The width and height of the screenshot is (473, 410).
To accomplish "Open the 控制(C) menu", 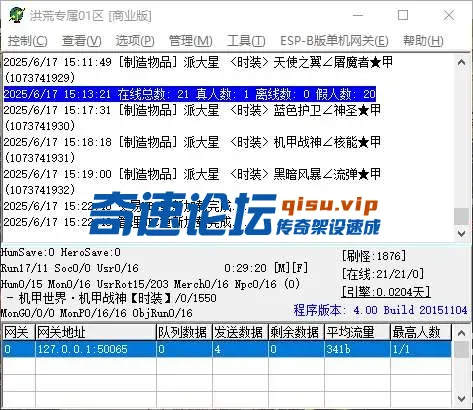I will [x=27, y=41].
